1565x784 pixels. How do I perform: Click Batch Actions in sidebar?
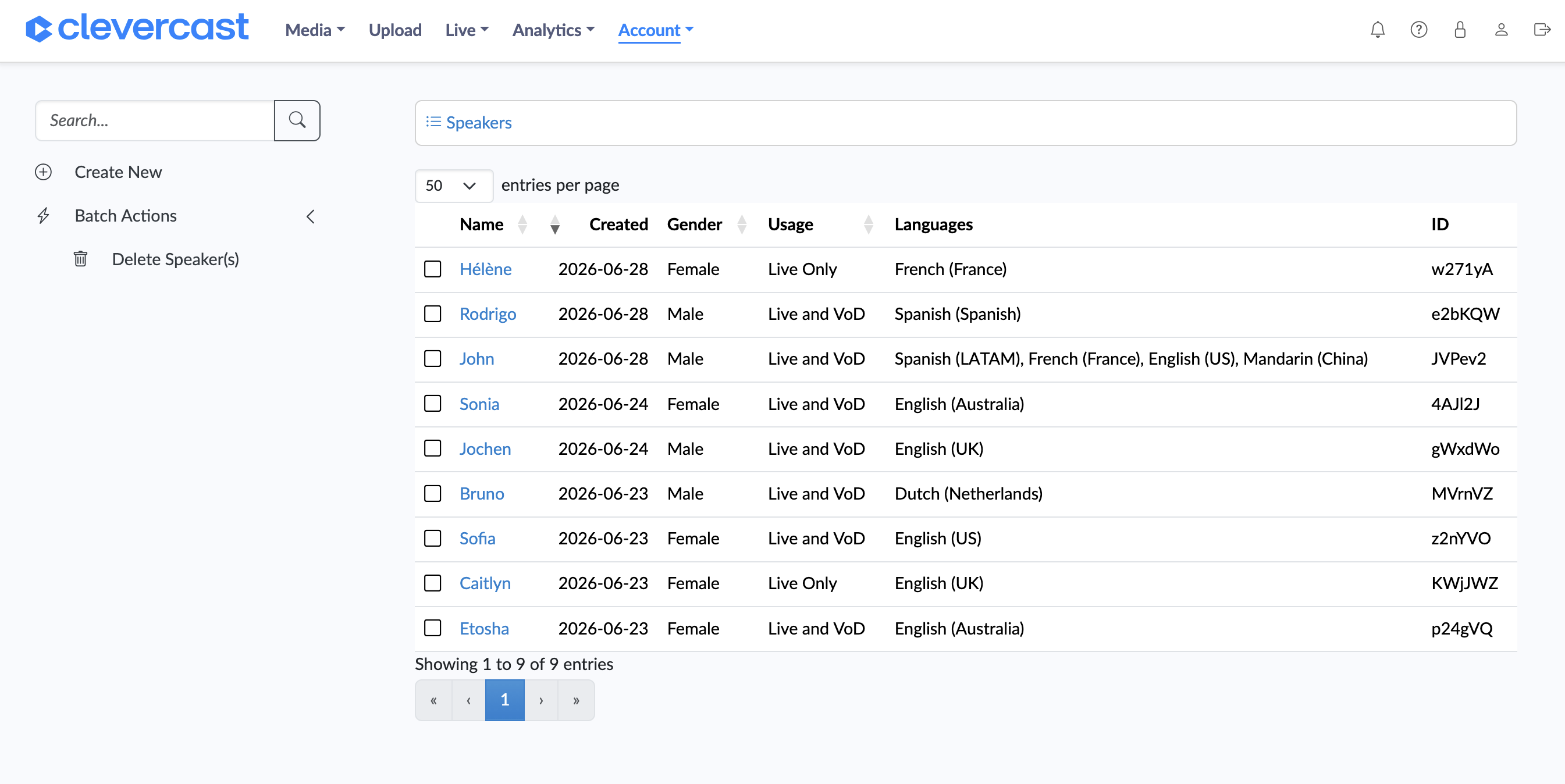point(125,216)
